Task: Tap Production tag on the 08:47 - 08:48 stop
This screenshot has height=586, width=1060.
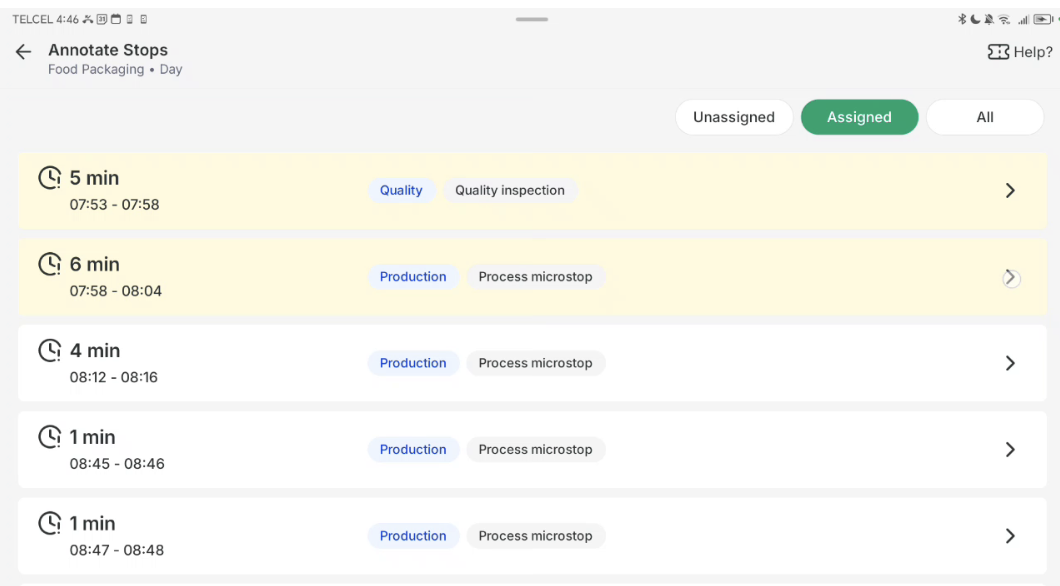Action: pos(413,536)
